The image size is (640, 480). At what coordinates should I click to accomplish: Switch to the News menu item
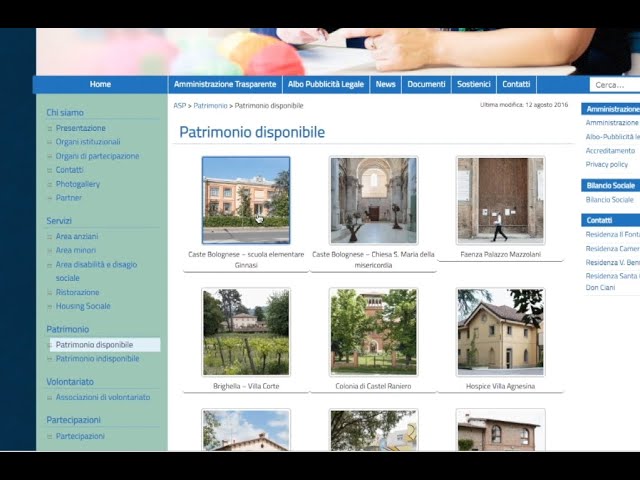click(x=385, y=85)
